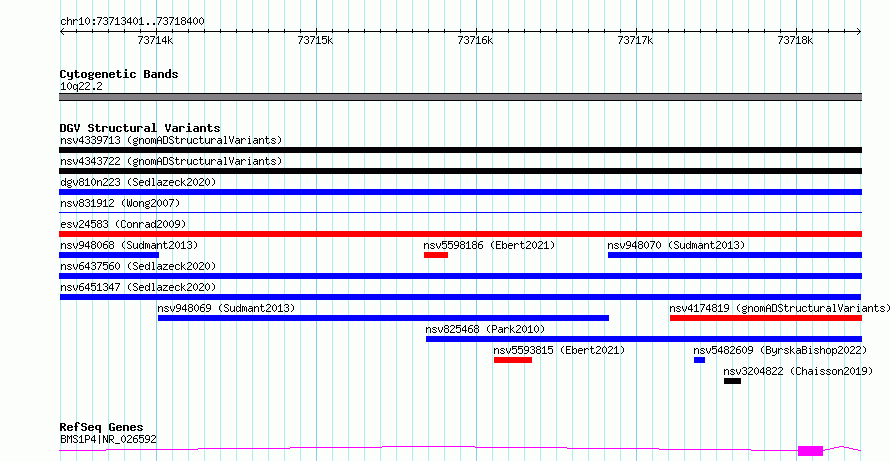Open the nsv4339713 (gnomADStructuralVariants) label

click(171, 140)
